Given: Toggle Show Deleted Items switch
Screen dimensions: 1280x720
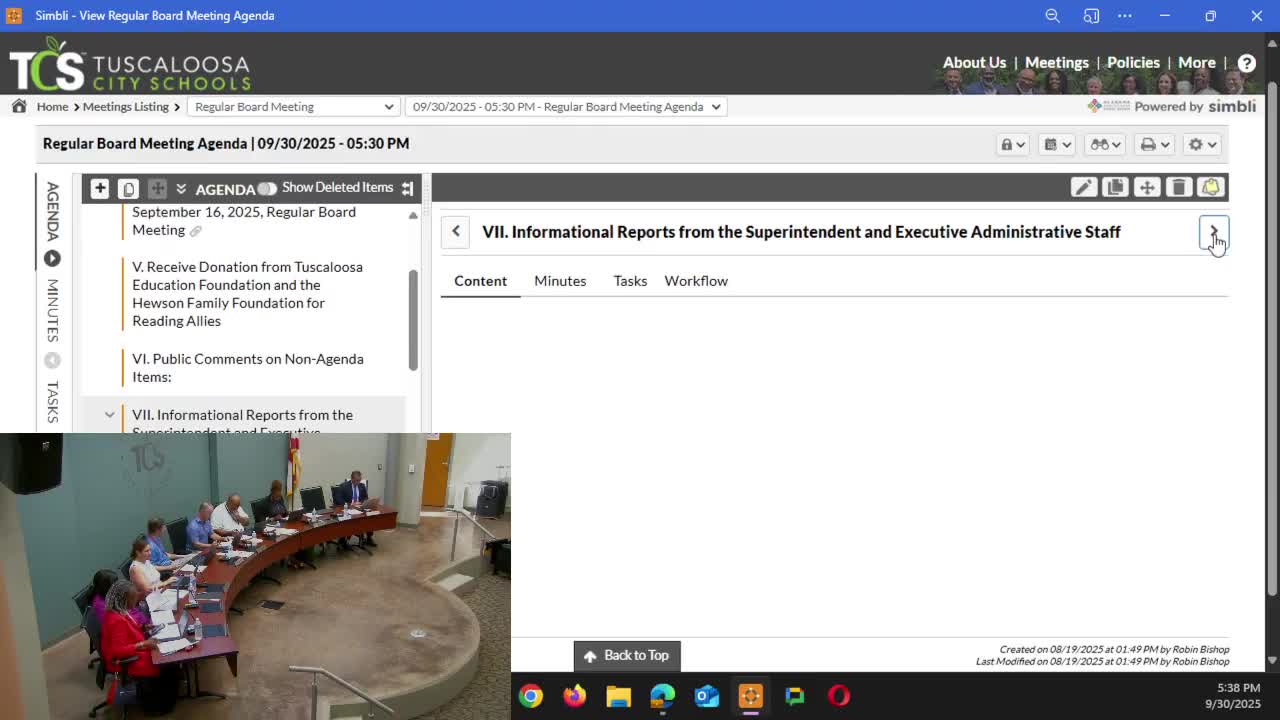Looking at the screenshot, I should (266, 188).
